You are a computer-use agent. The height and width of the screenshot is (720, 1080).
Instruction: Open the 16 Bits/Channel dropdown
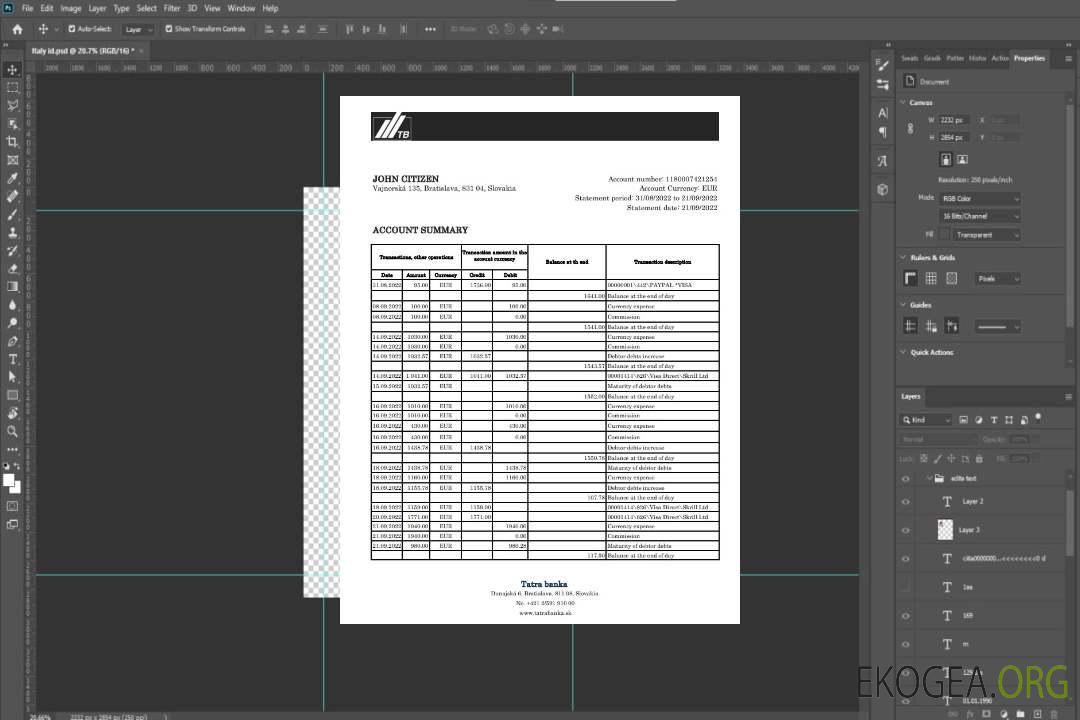pyautogui.click(x=979, y=216)
